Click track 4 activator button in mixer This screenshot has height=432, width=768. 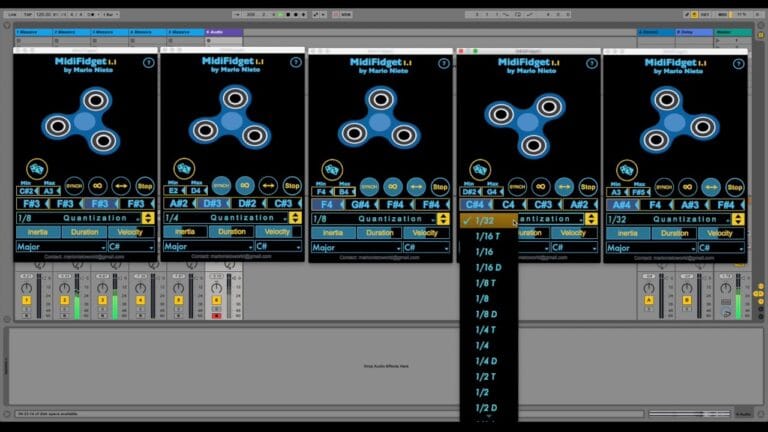(x=141, y=300)
